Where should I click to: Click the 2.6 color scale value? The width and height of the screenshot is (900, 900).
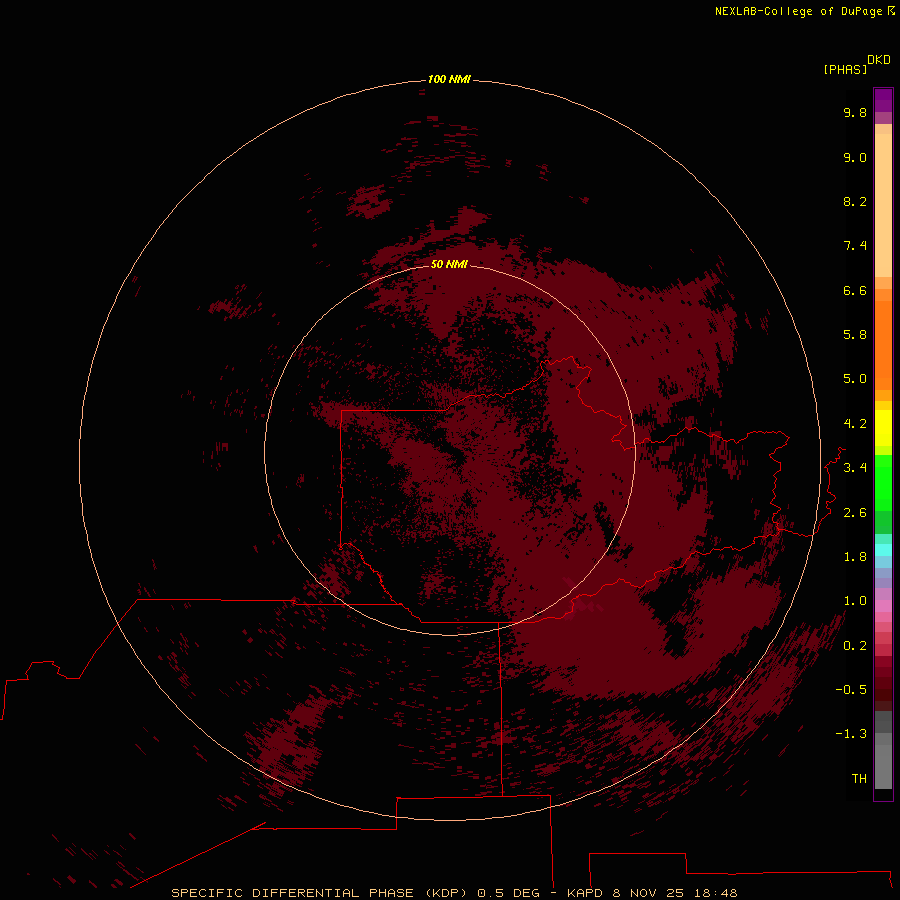point(855,513)
